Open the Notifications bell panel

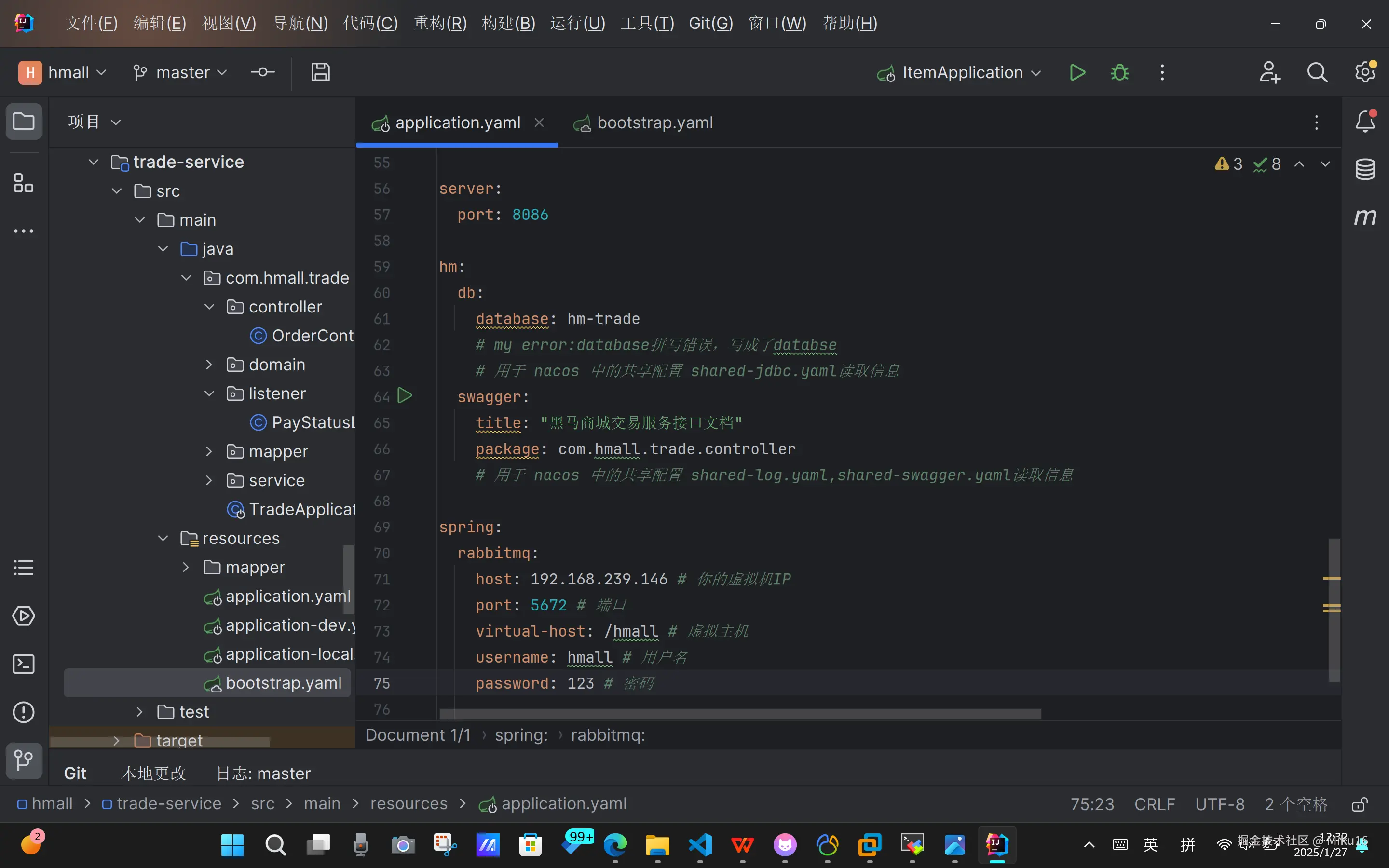tap(1365, 122)
